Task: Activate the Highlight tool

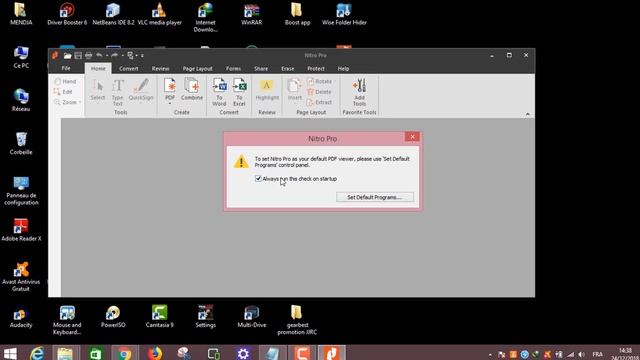Action: pos(267,90)
